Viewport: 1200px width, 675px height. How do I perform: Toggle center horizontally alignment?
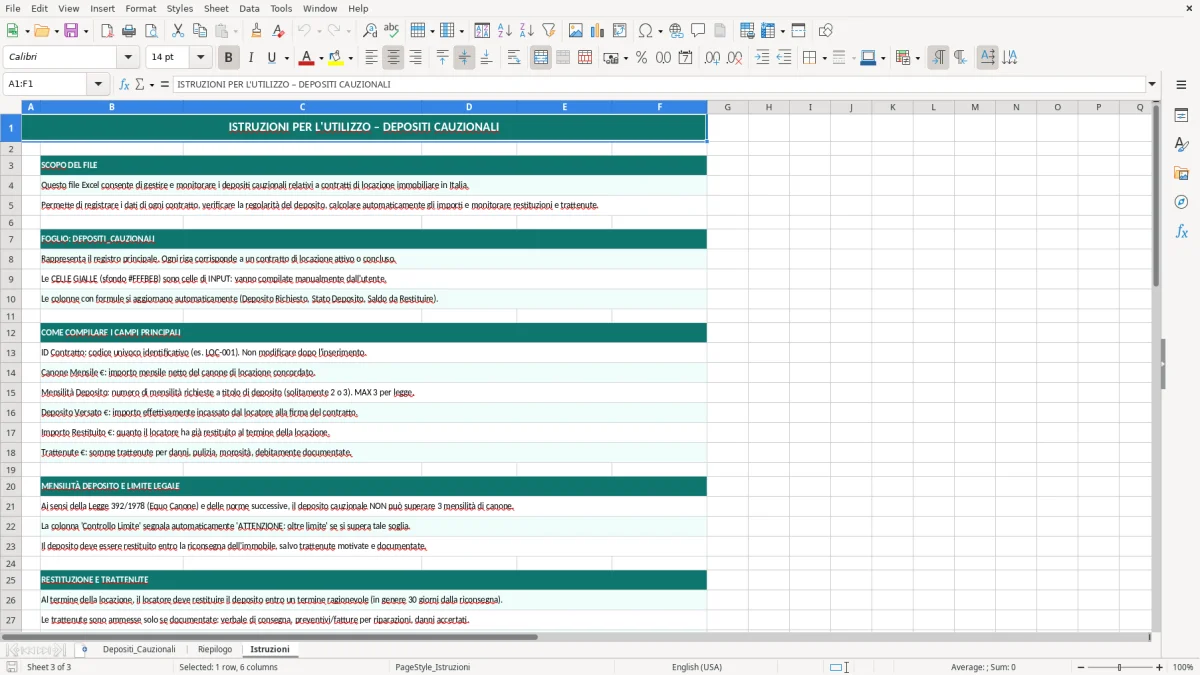(x=393, y=58)
